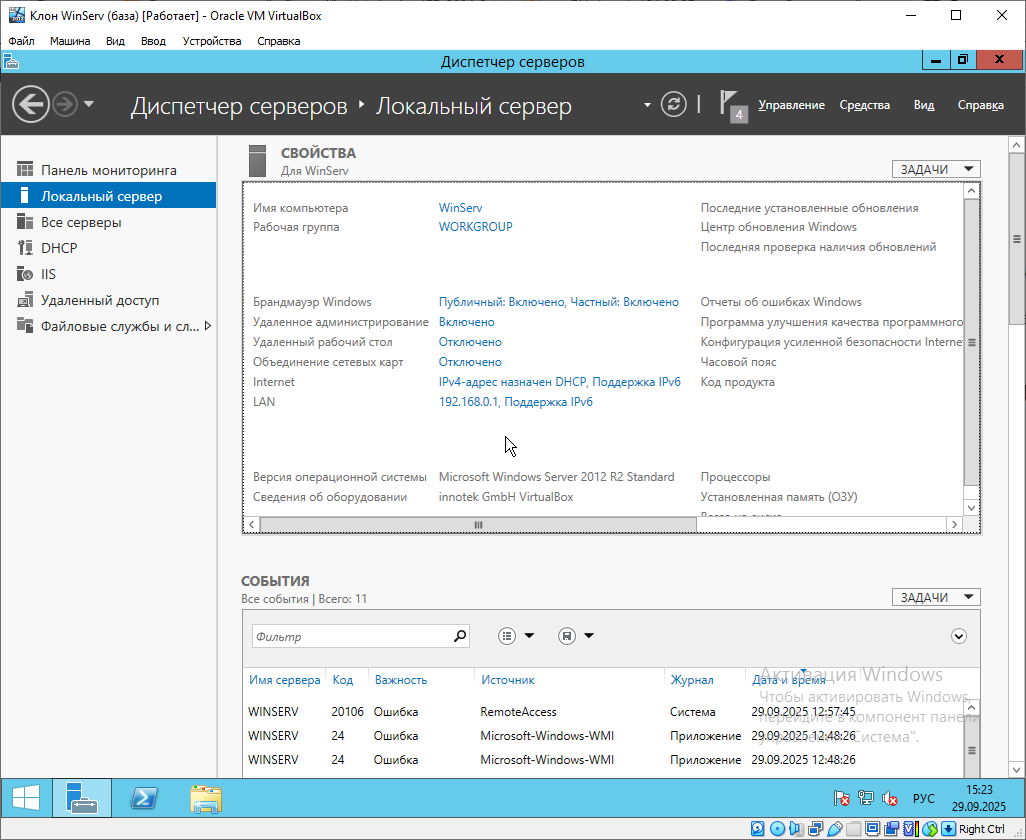This screenshot has height=840, width=1026.
Task: Click the forward navigation arrow
Action: point(65,104)
